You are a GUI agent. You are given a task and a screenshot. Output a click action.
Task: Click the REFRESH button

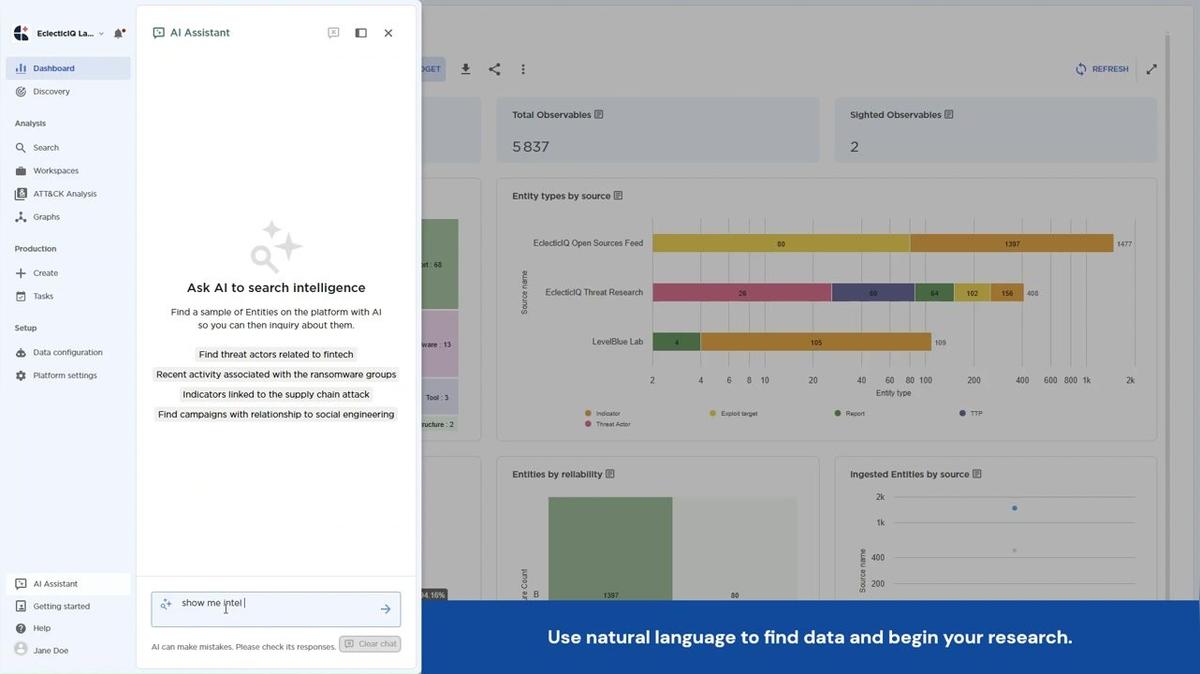click(1102, 69)
